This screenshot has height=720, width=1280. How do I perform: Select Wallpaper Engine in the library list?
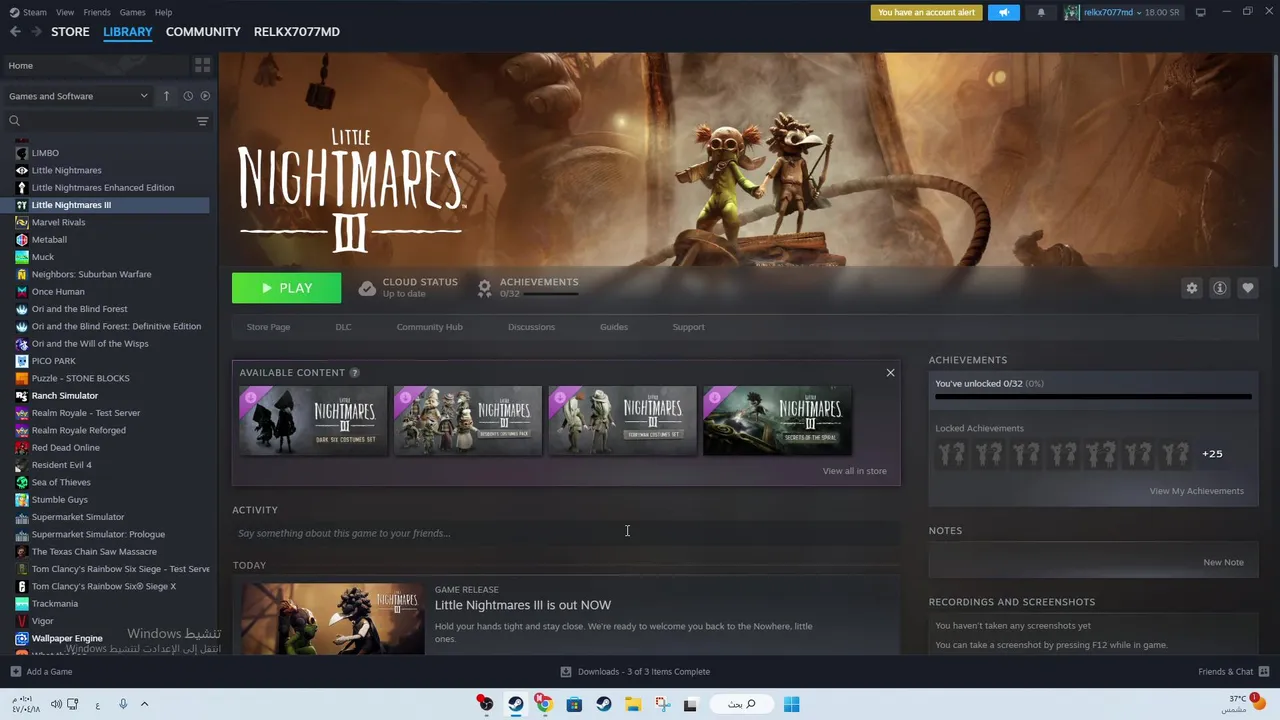(67, 638)
